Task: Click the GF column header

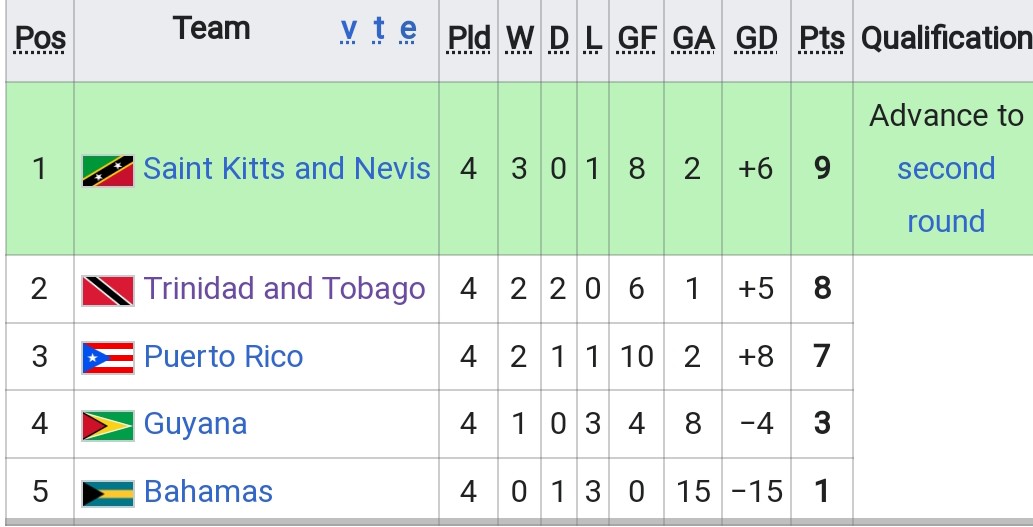Action: pyautogui.click(x=637, y=38)
